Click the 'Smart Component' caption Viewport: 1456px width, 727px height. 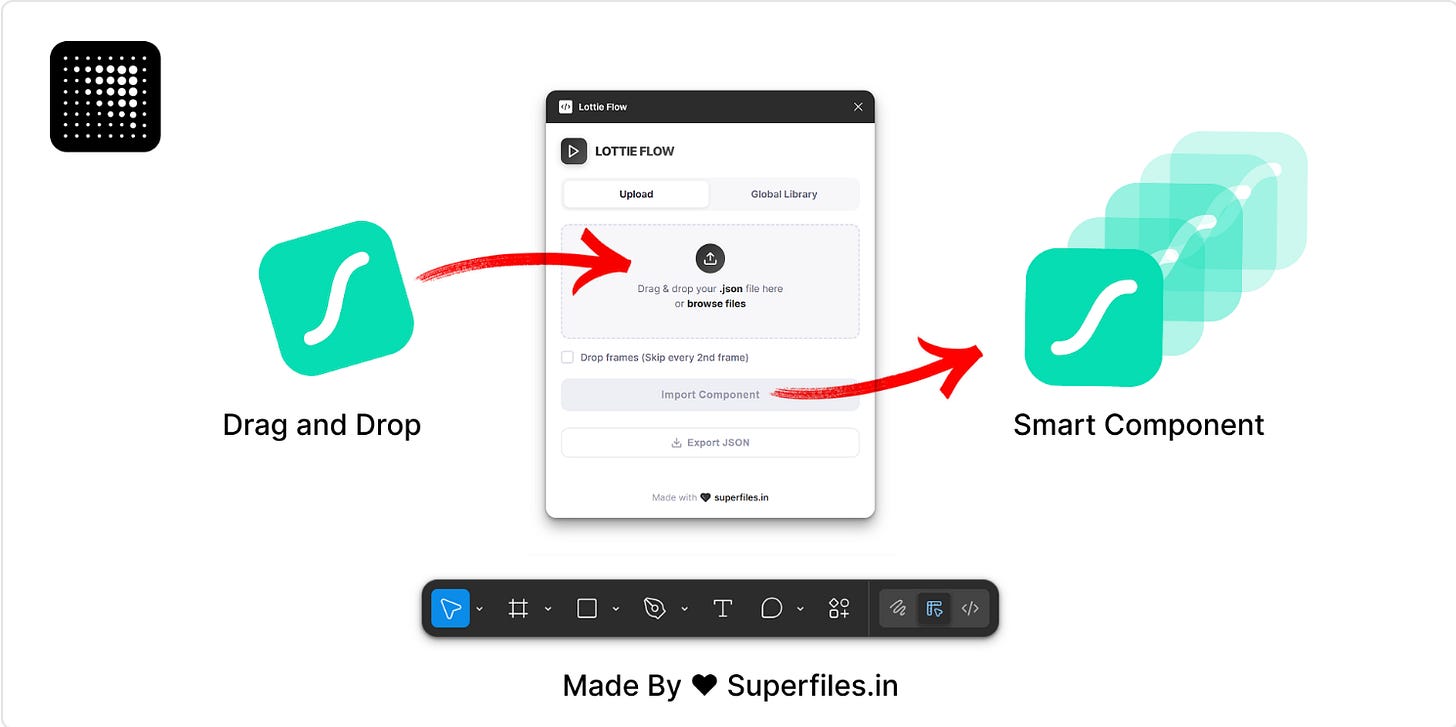tap(1139, 425)
